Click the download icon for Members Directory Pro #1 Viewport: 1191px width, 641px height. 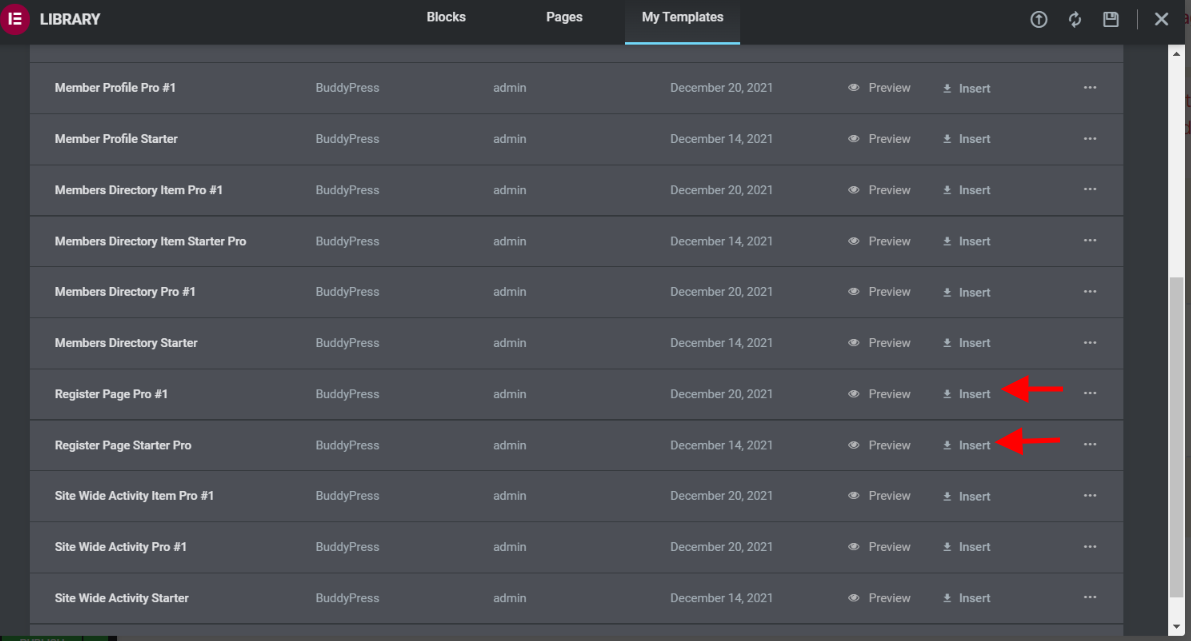[947, 292]
